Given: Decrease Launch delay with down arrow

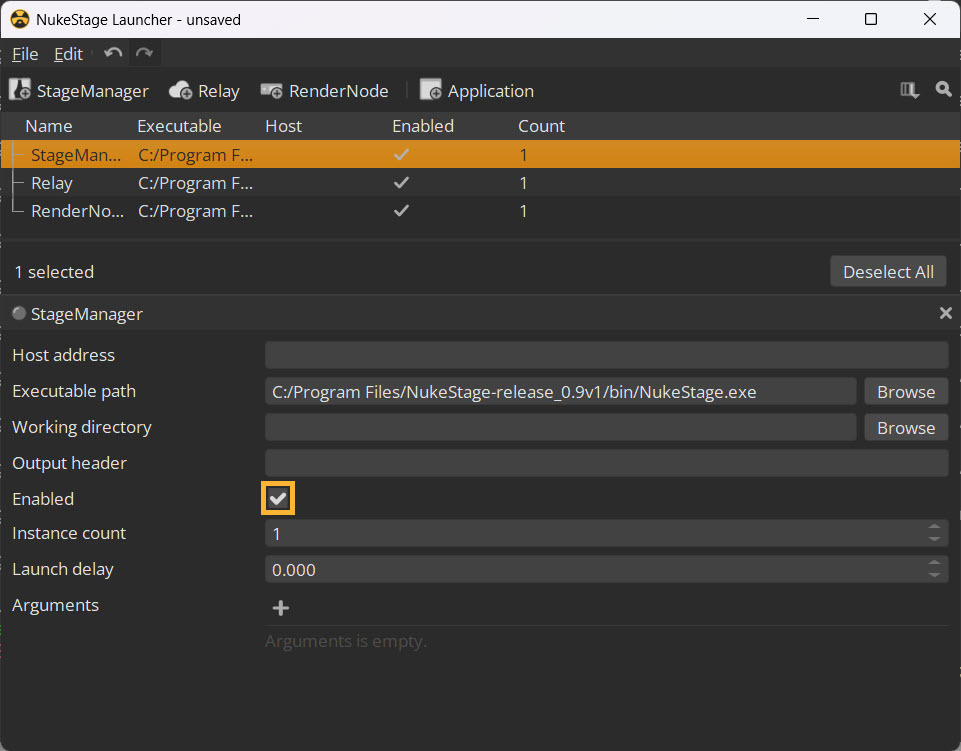Looking at the screenshot, I should coord(934,575).
